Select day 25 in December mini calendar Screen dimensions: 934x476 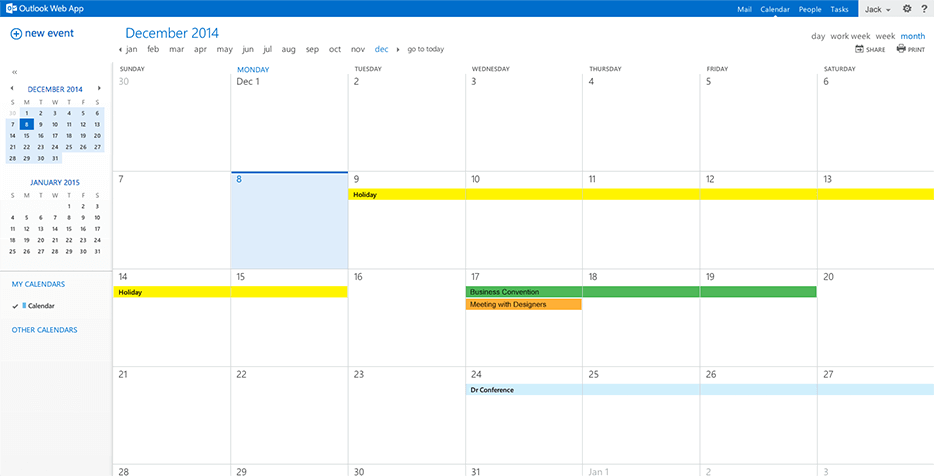pos(69,147)
